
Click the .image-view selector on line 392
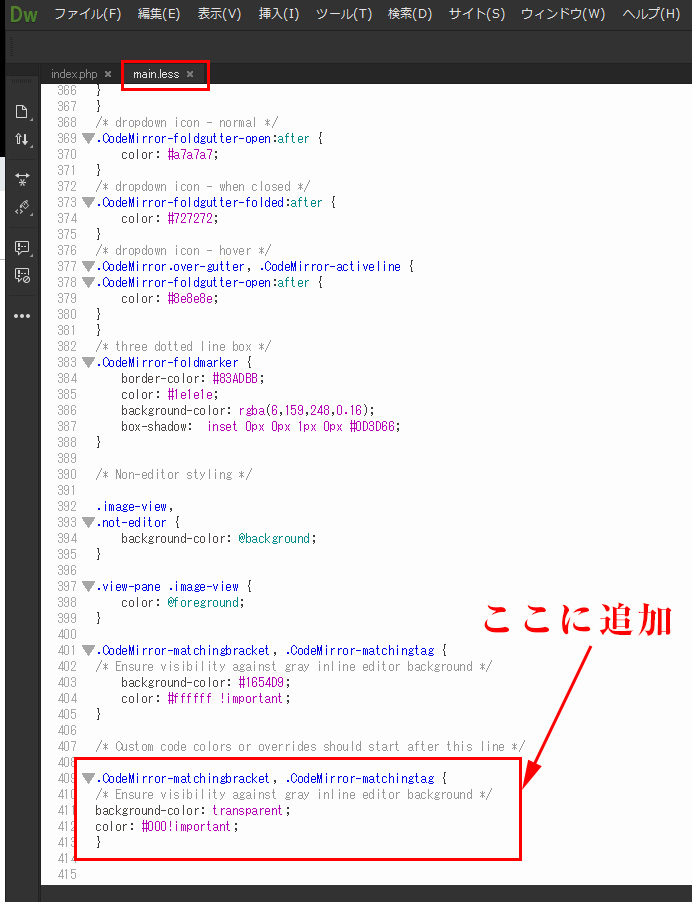pyautogui.click(x=134, y=507)
